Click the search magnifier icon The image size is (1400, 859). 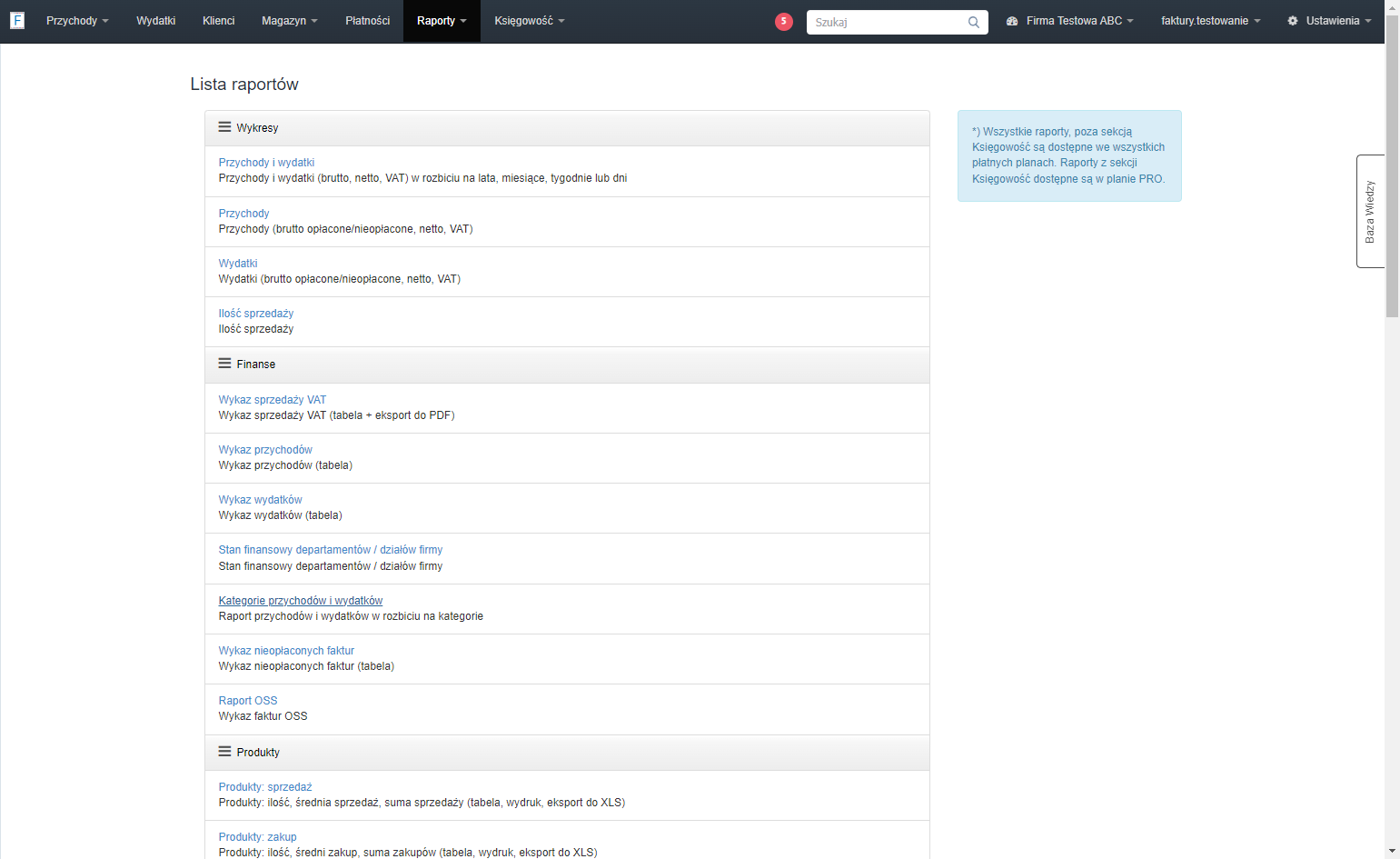tap(974, 23)
